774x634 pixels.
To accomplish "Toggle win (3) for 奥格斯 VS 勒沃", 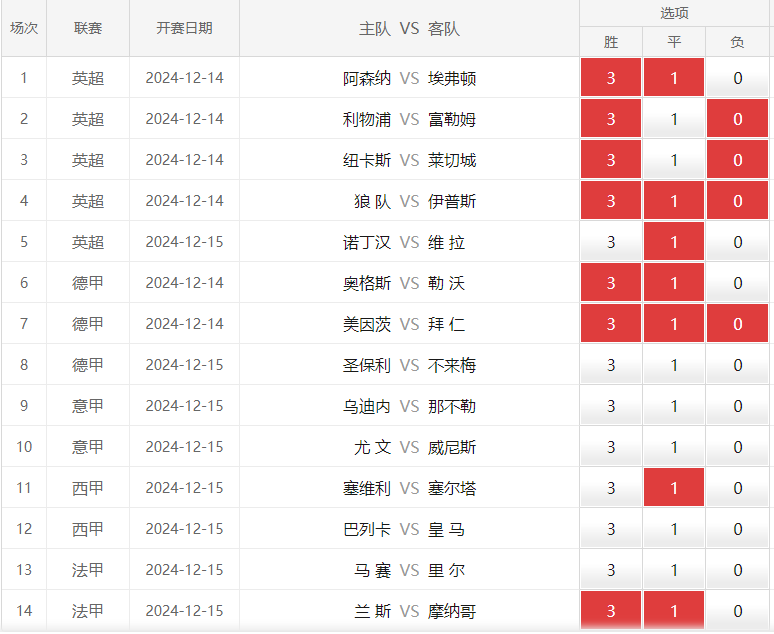I will coord(611,282).
